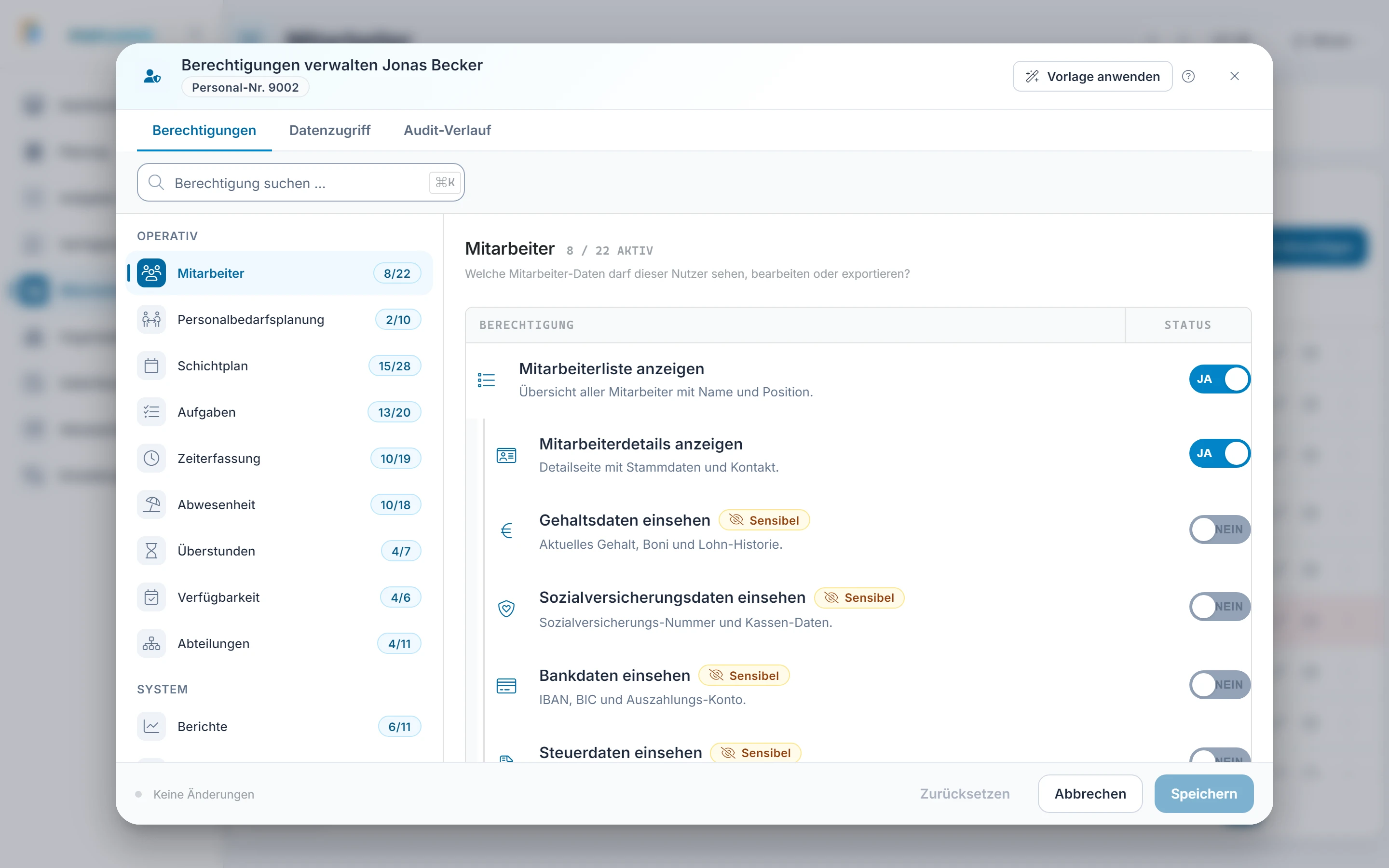
Task: Enable Sozialversicherungsdaten einsehen toggle
Action: point(1219,607)
